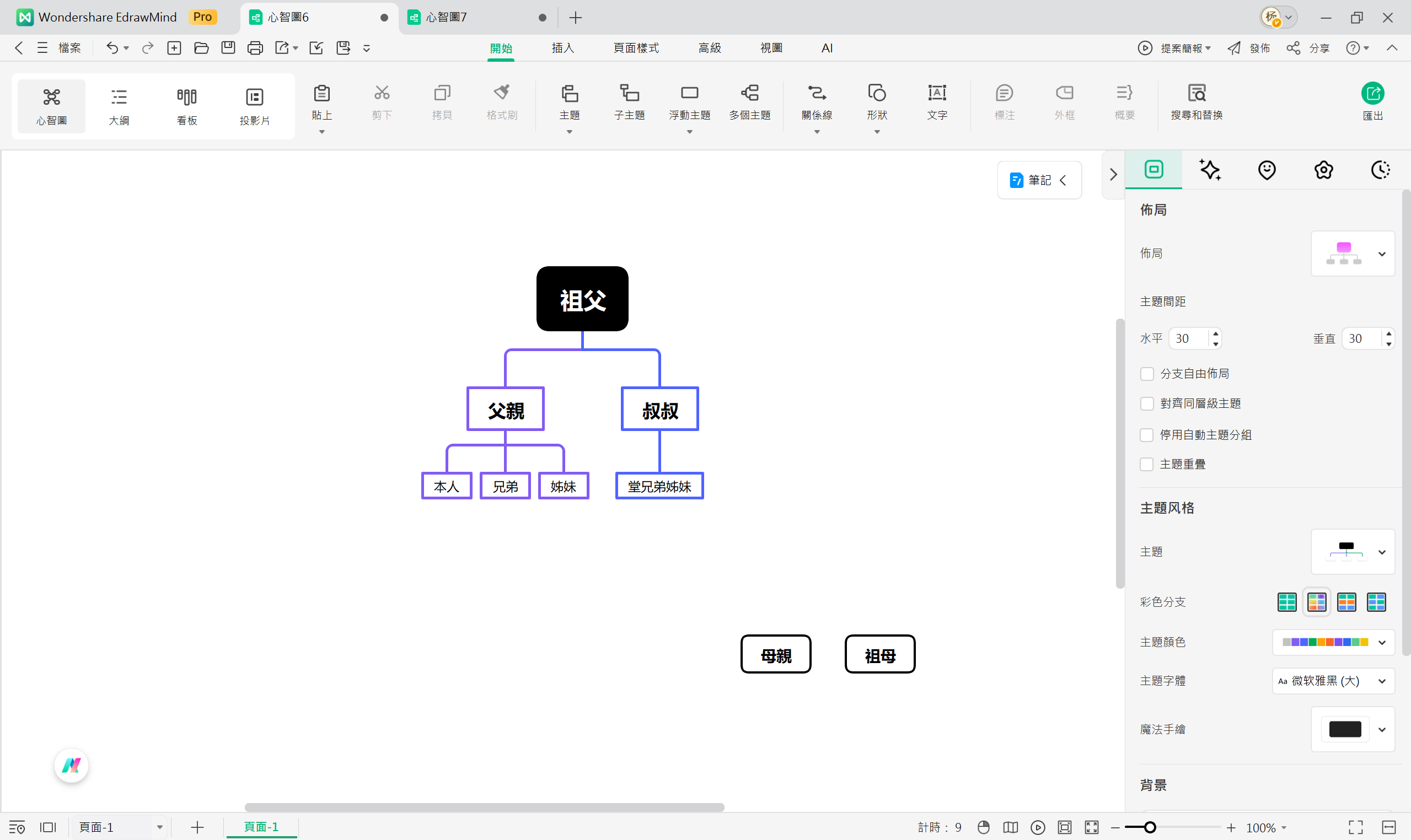Click the 魔法手繪 black color swatch
This screenshot has height=840, width=1411.
tap(1344, 730)
